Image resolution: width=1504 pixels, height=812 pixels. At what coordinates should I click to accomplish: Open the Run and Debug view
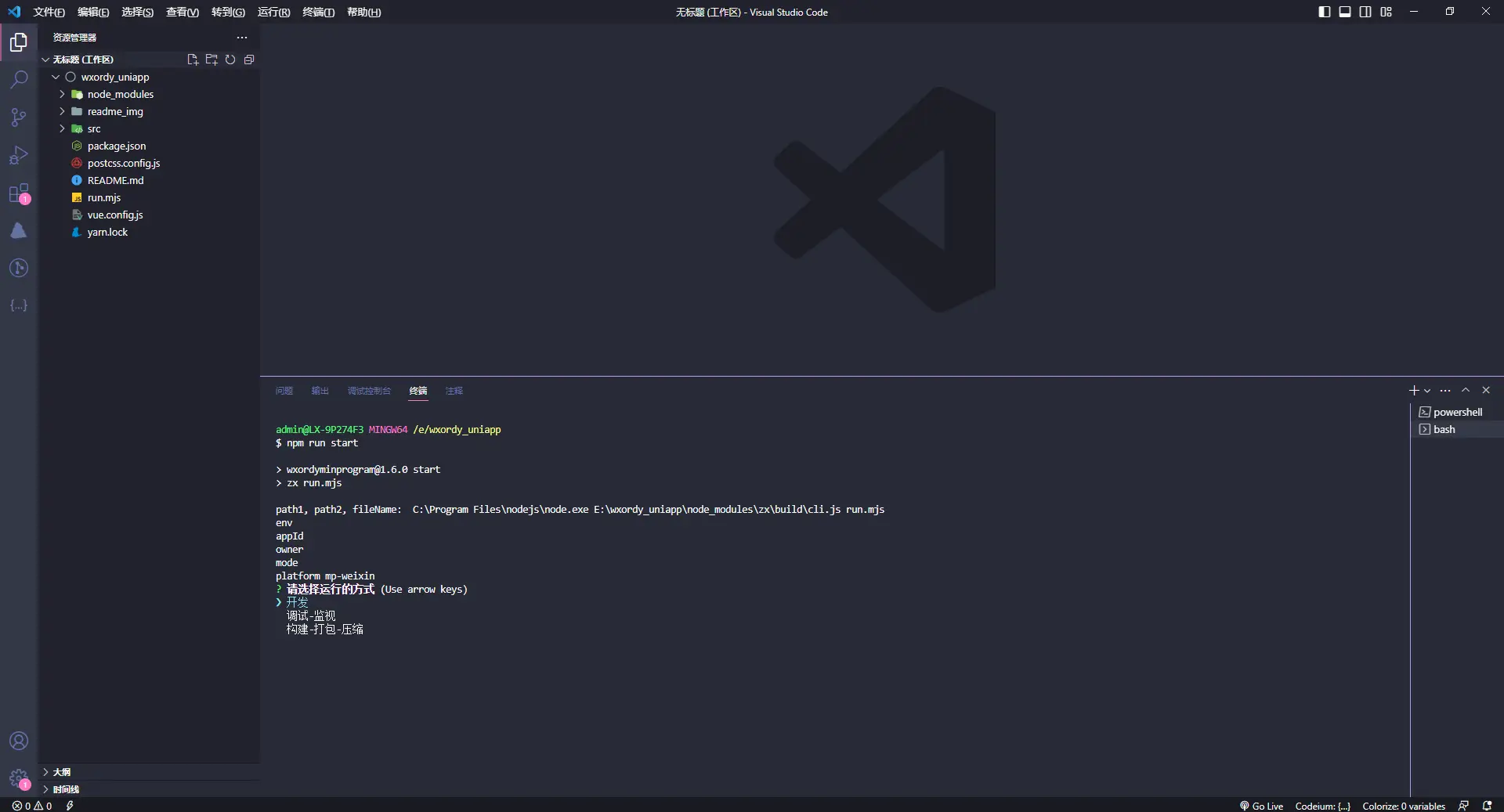19,155
